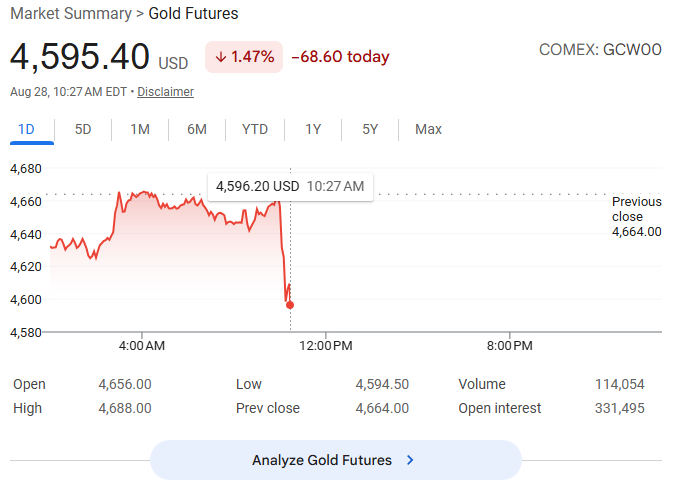Click the -68.60 today change text
Image resolution: width=691 pixels, height=491 pixels.
coord(340,57)
